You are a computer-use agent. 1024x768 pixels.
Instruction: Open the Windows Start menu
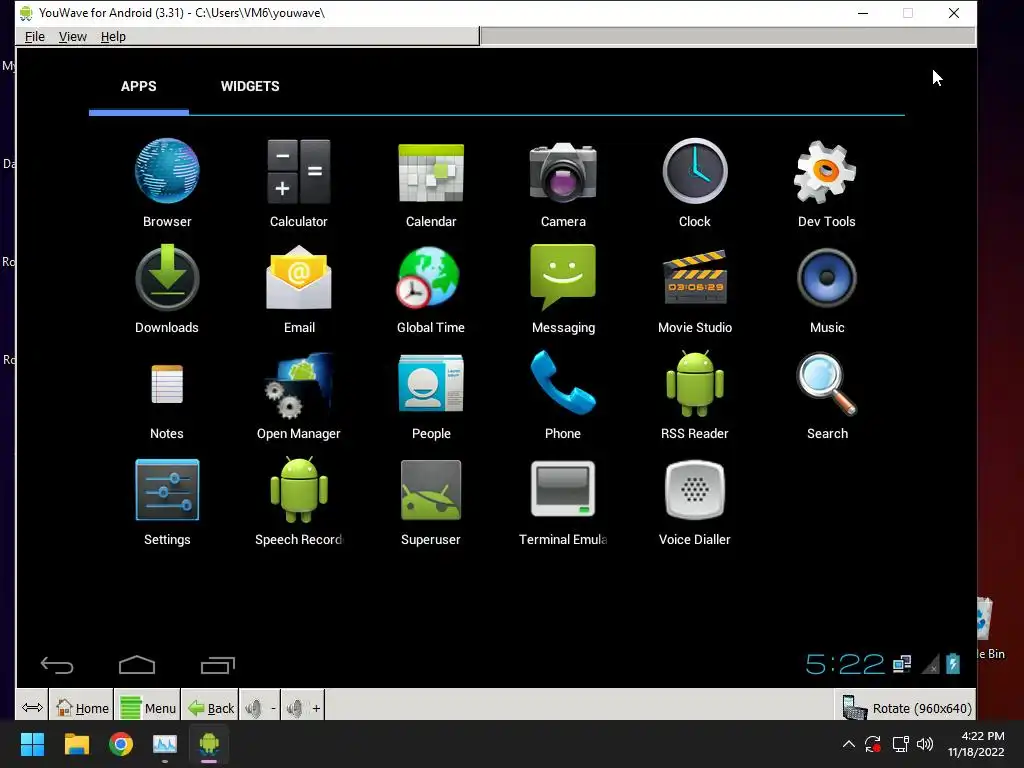pyautogui.click(x=32, y=744)
